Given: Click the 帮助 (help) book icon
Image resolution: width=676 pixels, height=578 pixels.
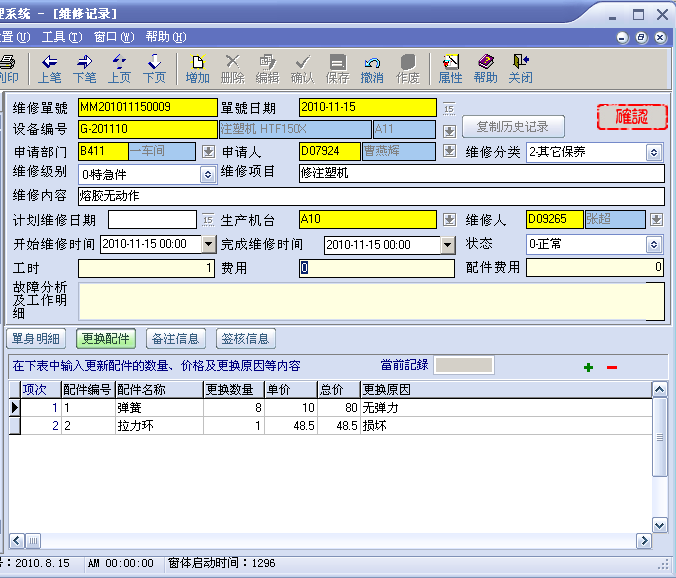Looking at the screenshot, I should pyautogui.click(x=485, y=67).
